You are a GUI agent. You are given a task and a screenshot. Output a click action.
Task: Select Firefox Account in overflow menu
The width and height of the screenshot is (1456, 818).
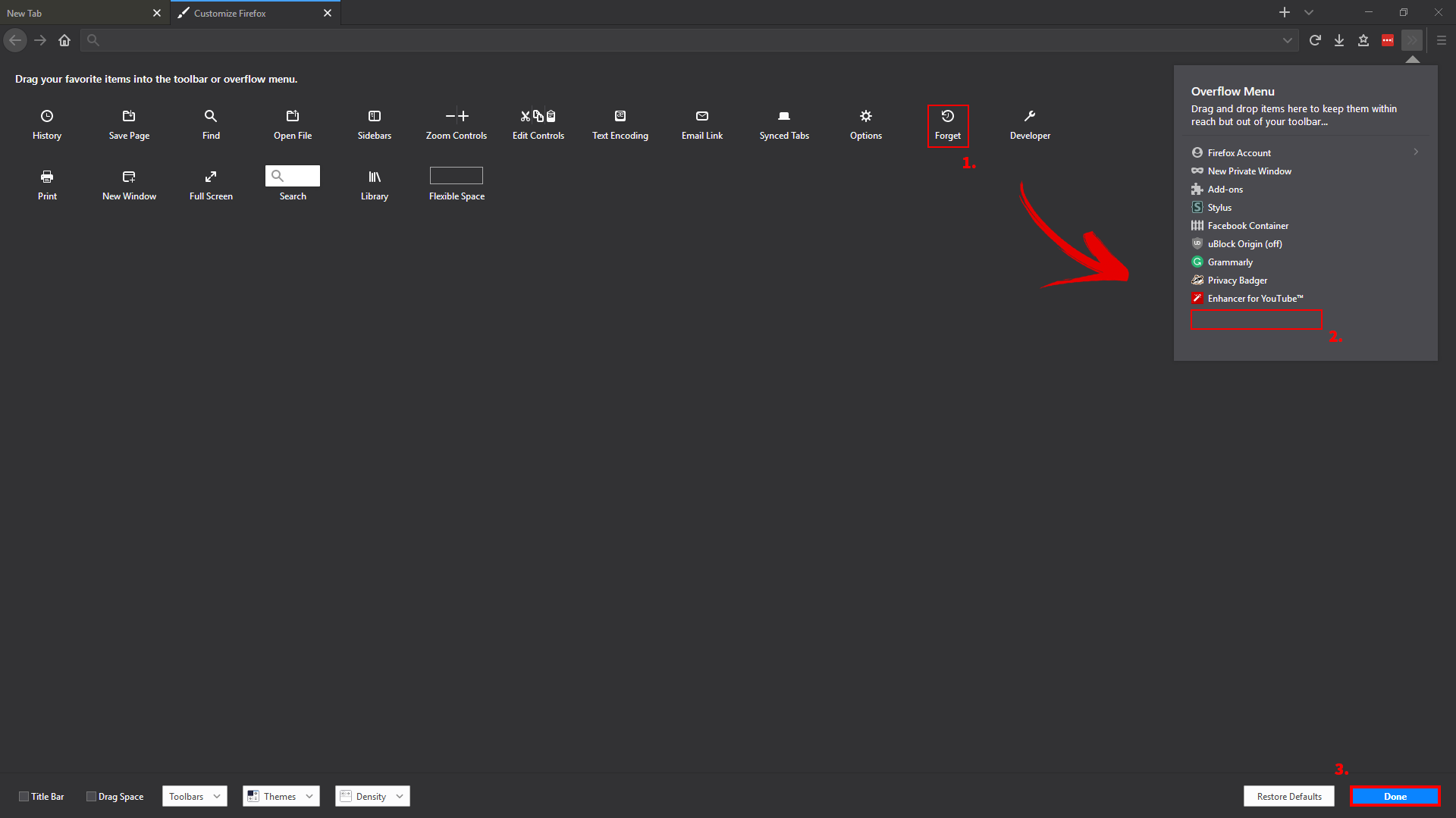point(1305,152)
